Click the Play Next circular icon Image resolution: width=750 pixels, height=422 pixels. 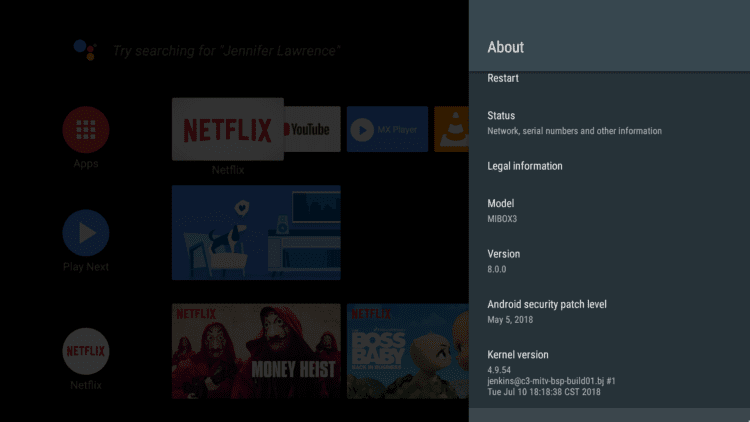pos(86,233)
